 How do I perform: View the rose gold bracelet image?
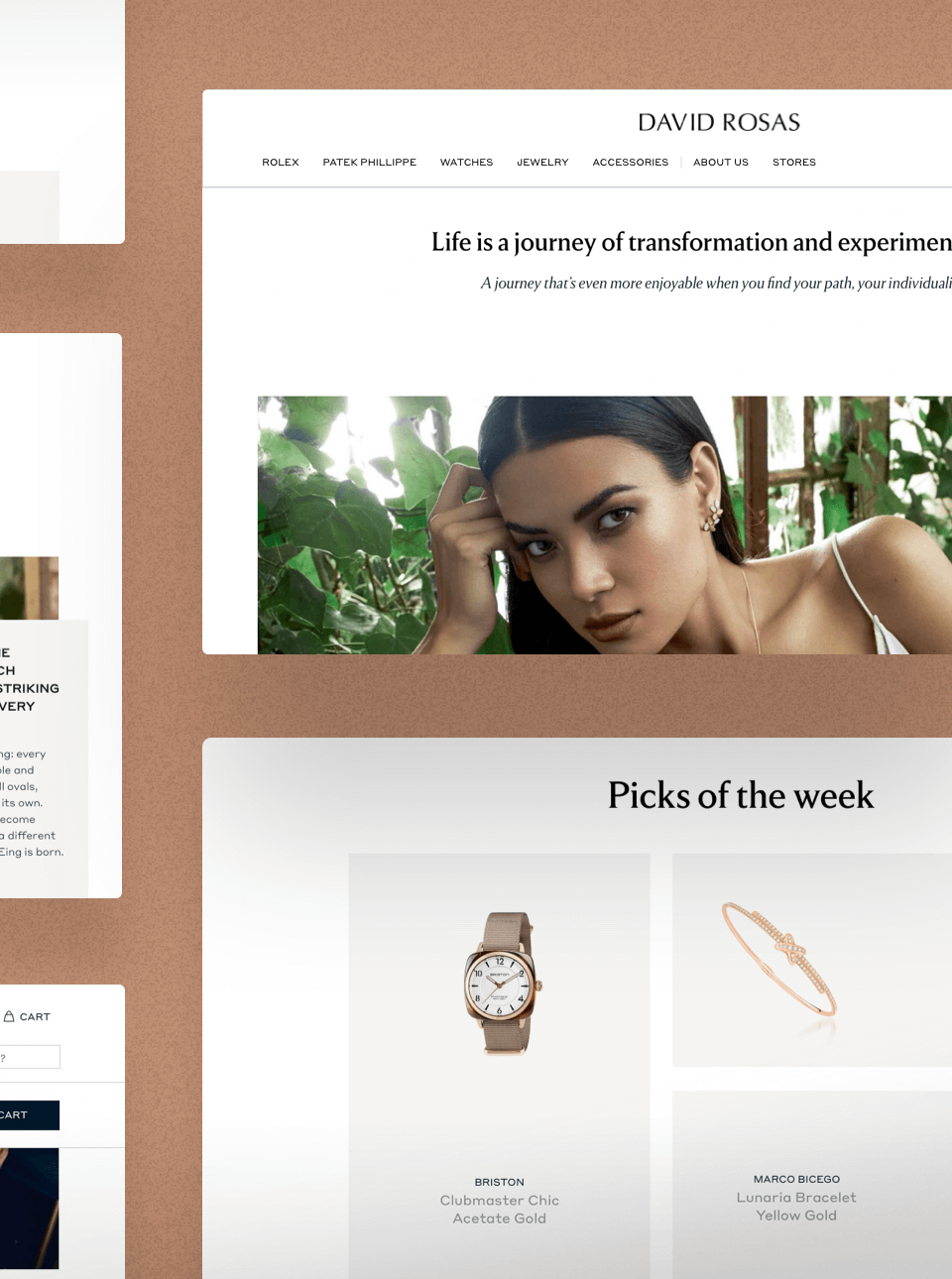point(780,959)
